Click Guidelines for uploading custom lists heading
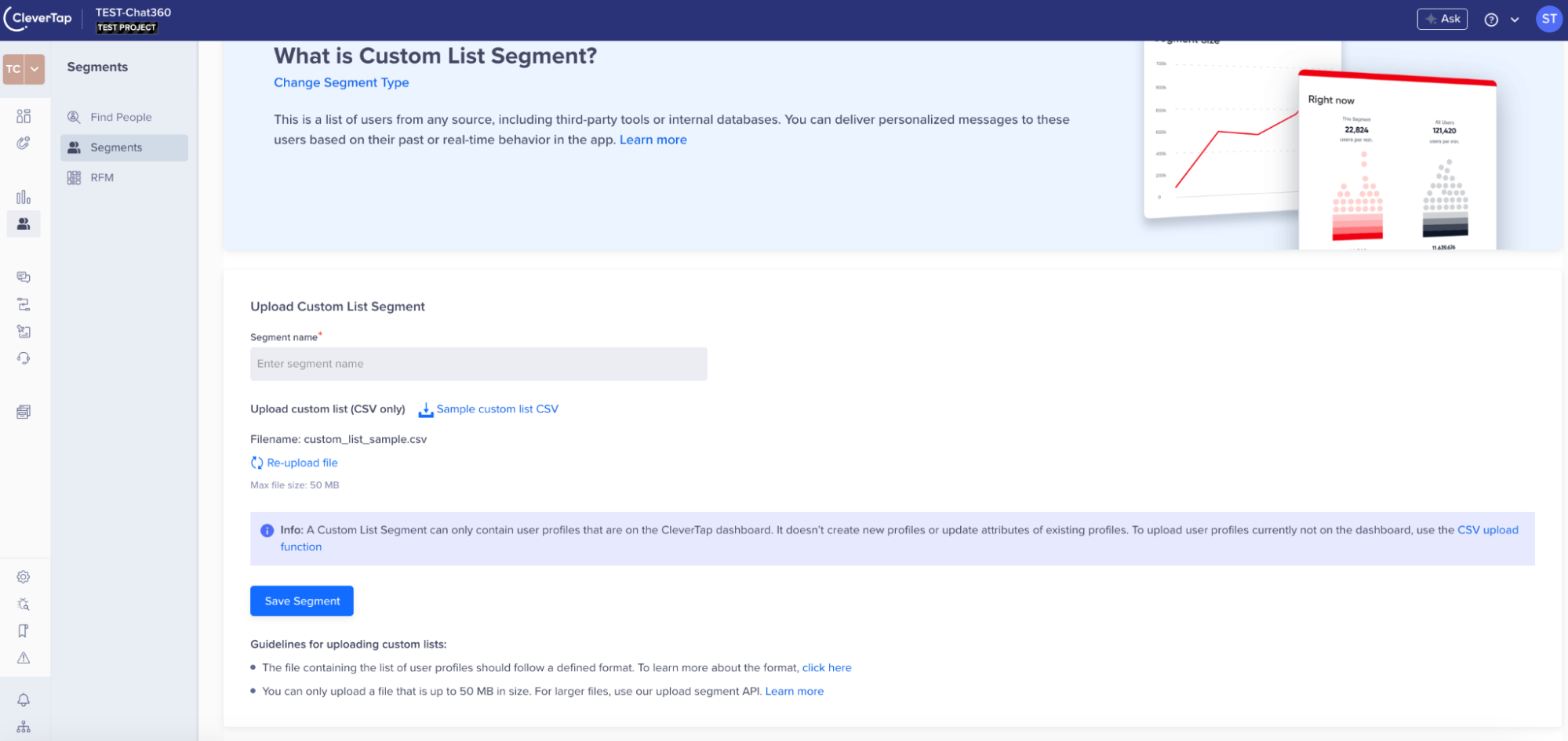 coord(348,645)
